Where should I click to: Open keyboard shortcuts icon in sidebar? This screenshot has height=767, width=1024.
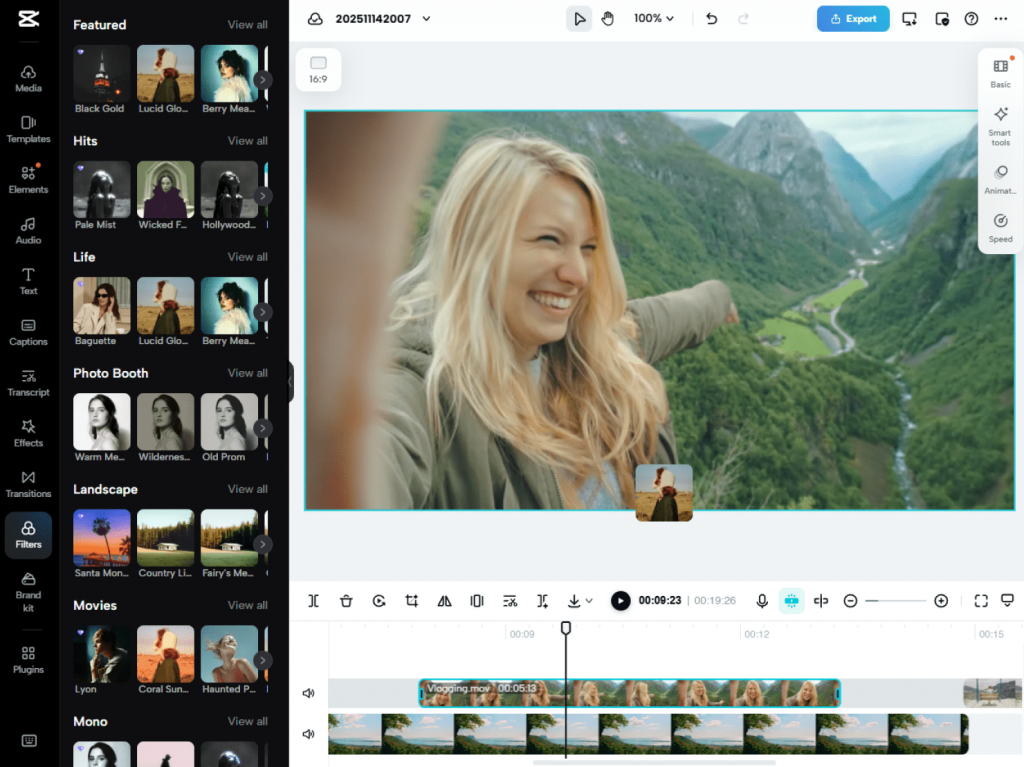29,740
